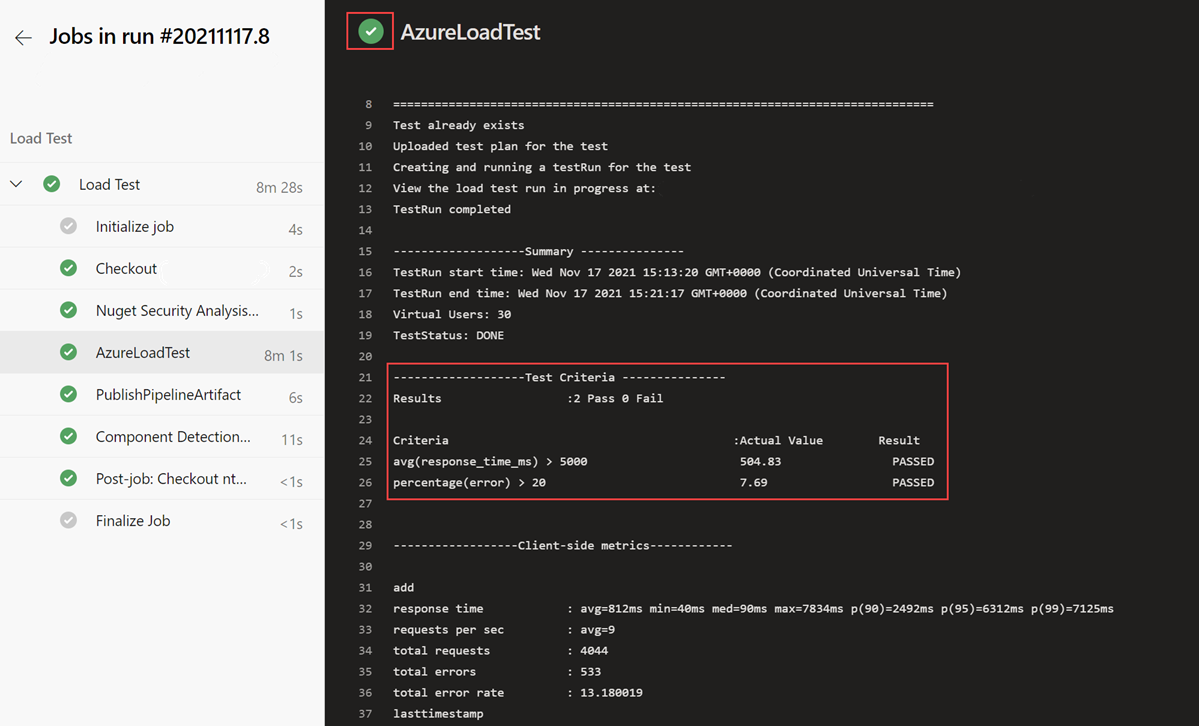Click the Load Test job success badge
Screen dimensions: 1199x726
coord(51,184)
